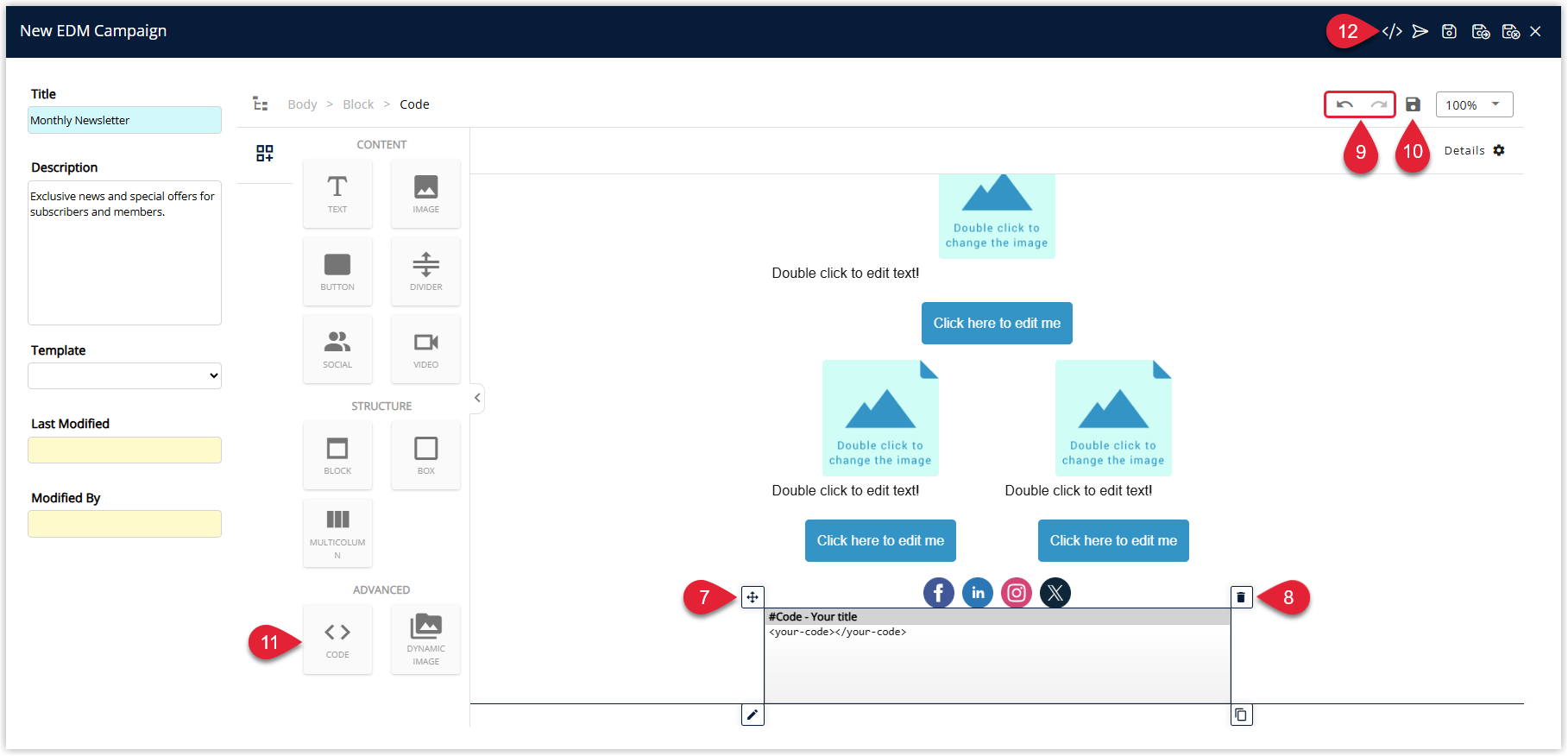The width and height of the screenshot is (1568, 756).
Task: Click the move handle on the code block
Action: point(753,597)
